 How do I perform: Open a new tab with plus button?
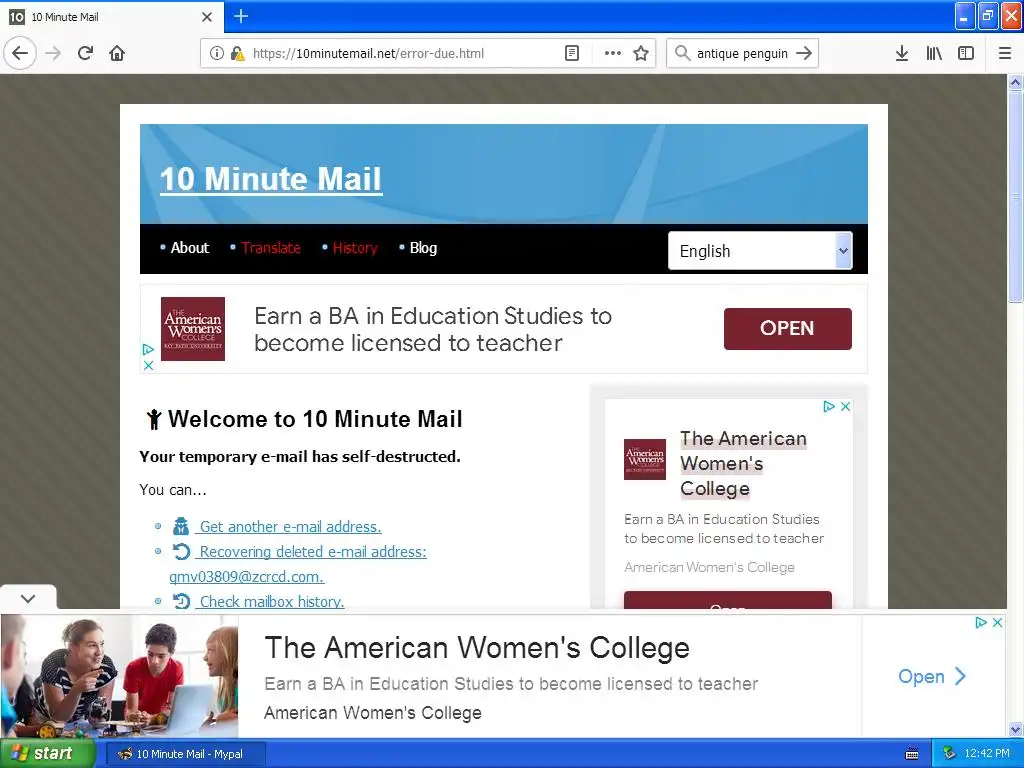[x=241, y=16]
